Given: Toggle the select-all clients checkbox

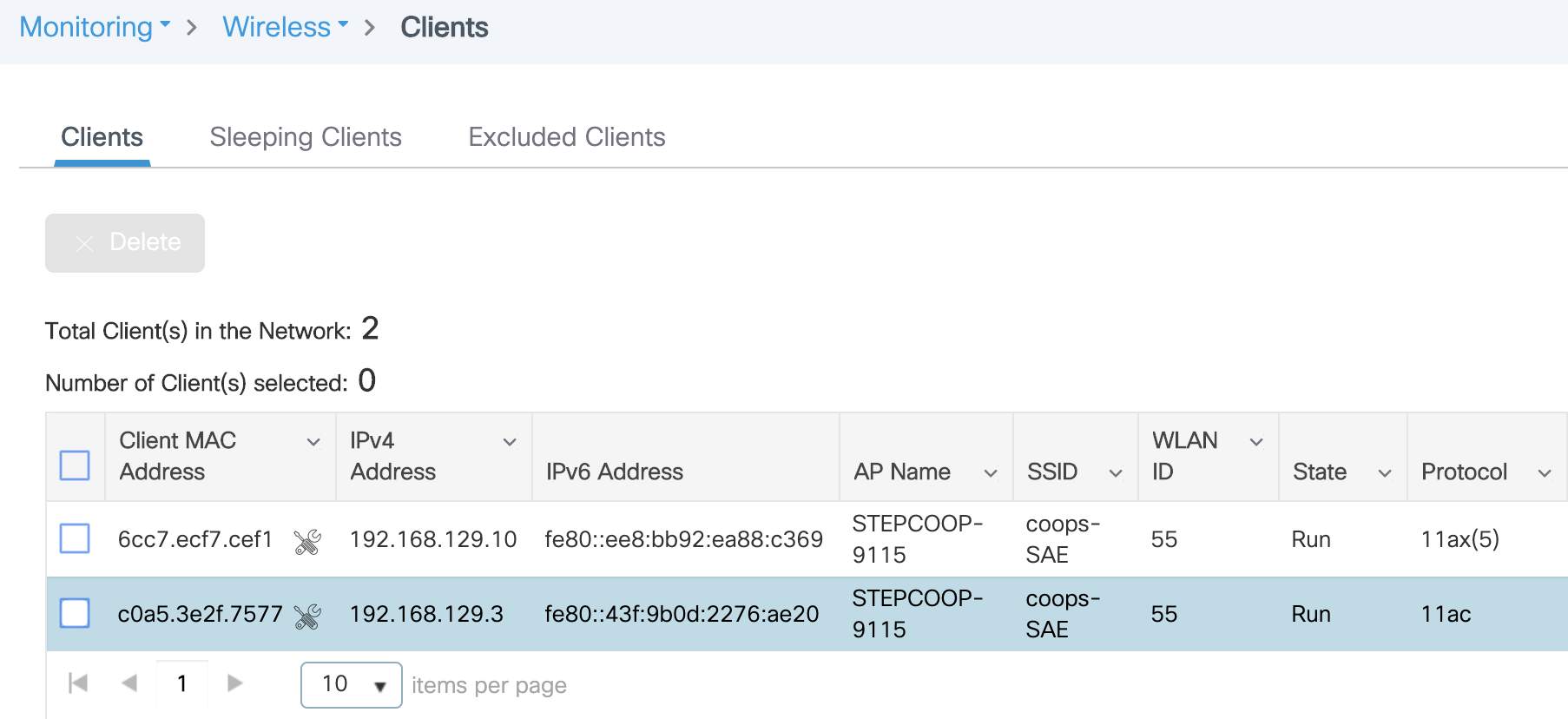Looking at the screenshot, I should (x=75, y=465).
